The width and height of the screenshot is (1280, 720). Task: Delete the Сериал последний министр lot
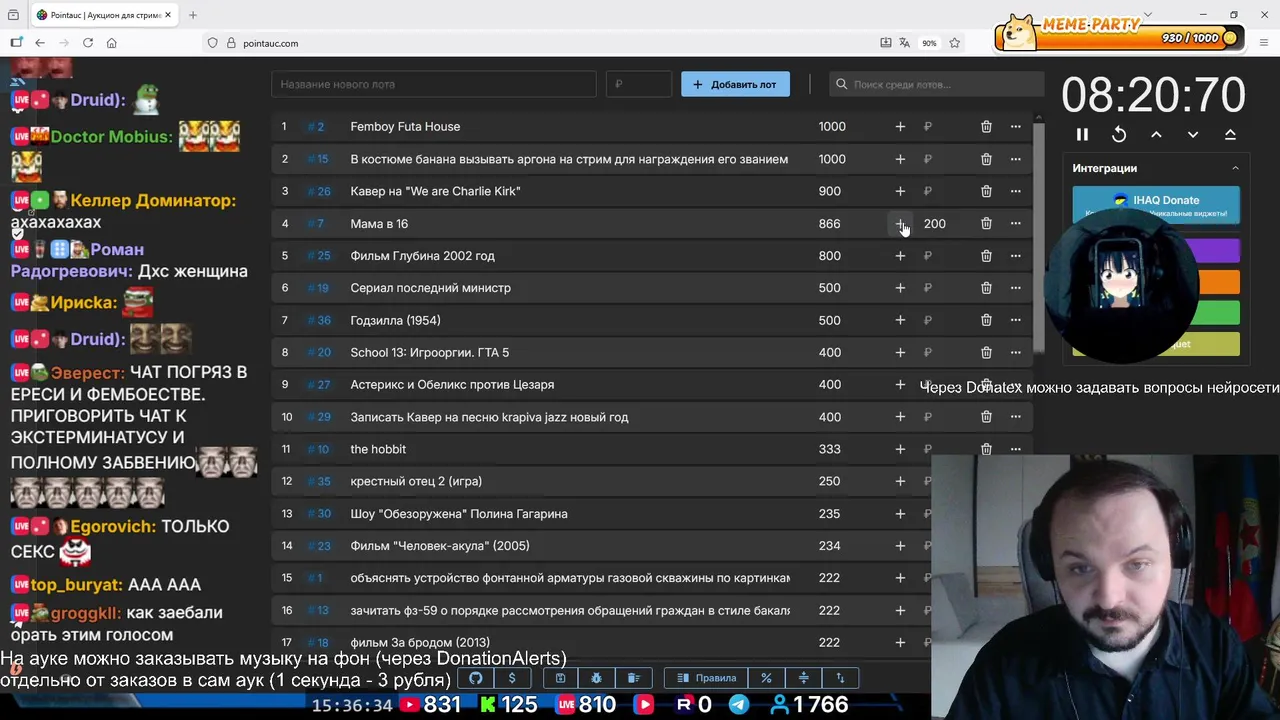click(x=986, y=288)
